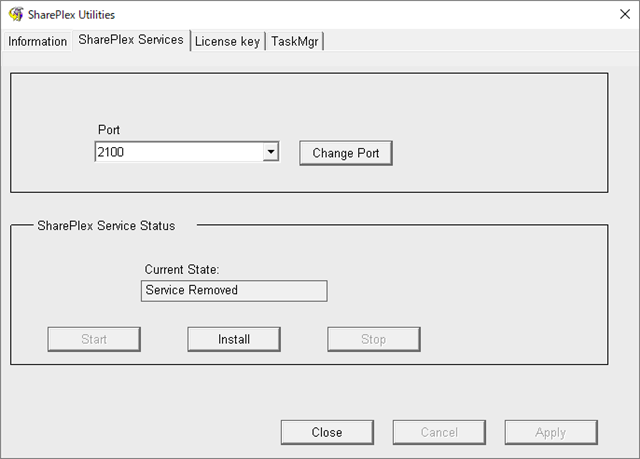Click the Stop service button
The width and height of the screenshot is (640, 459).
pos(373,339)
